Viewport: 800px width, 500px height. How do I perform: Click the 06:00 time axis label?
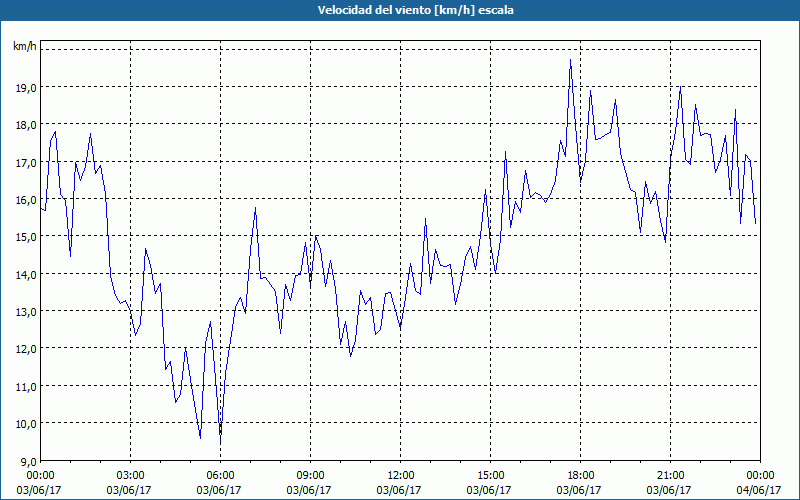220,476
